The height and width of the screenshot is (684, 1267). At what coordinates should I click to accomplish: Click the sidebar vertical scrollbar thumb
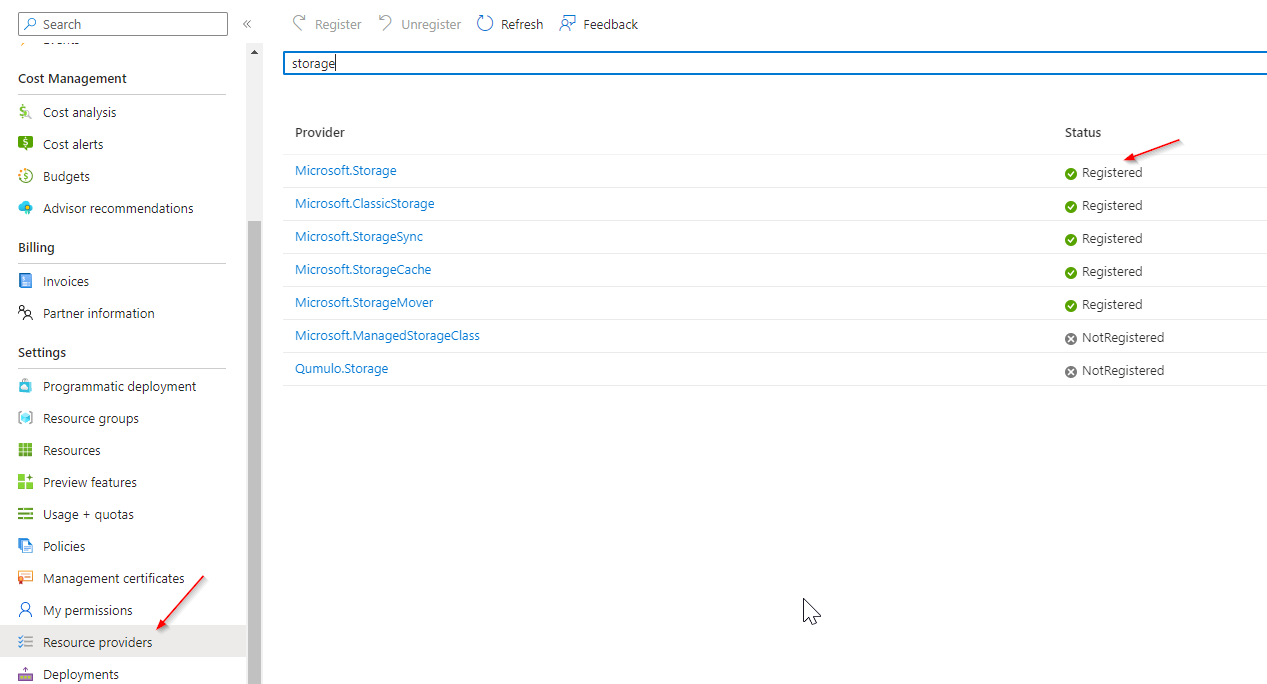point(254,452)
